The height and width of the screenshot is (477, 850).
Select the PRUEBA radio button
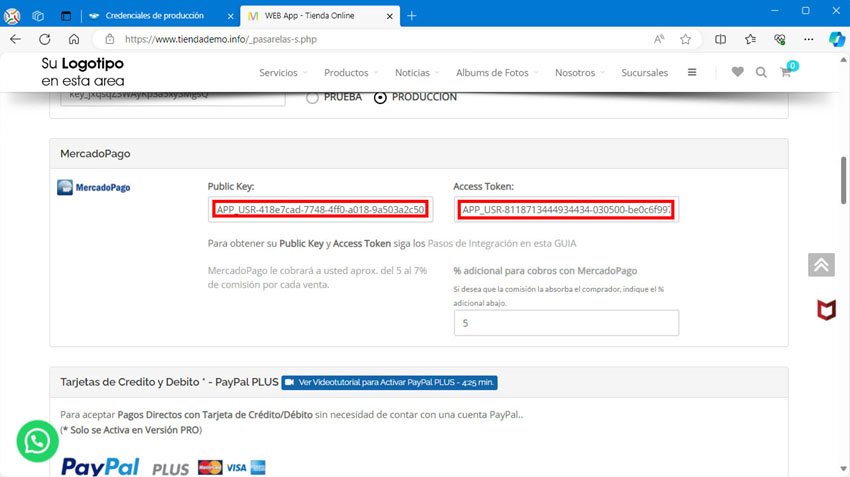[x=313, y=97]
